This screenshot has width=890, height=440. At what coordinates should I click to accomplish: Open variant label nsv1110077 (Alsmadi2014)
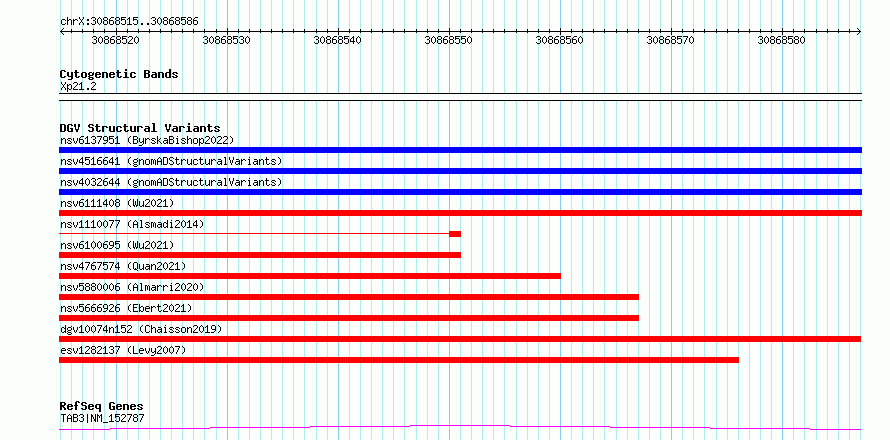coord(132,224)
